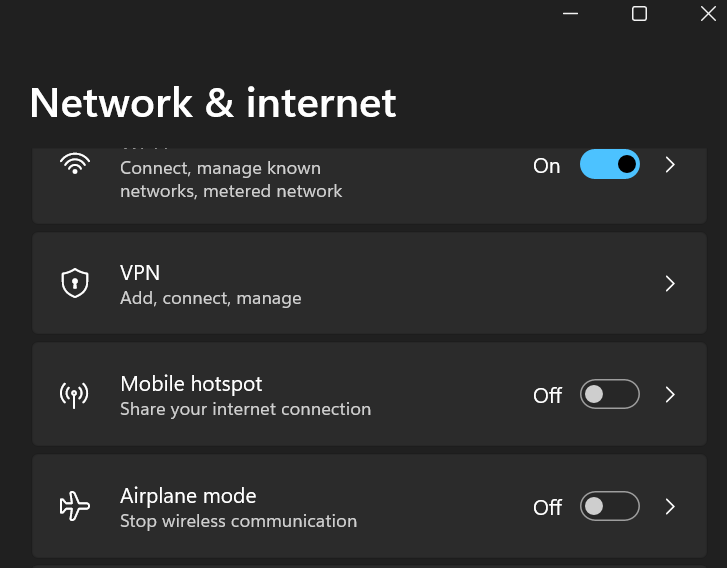Turn off the Wi-Fi toggle
Screen dimensions: 727x568
pos(609,165)
